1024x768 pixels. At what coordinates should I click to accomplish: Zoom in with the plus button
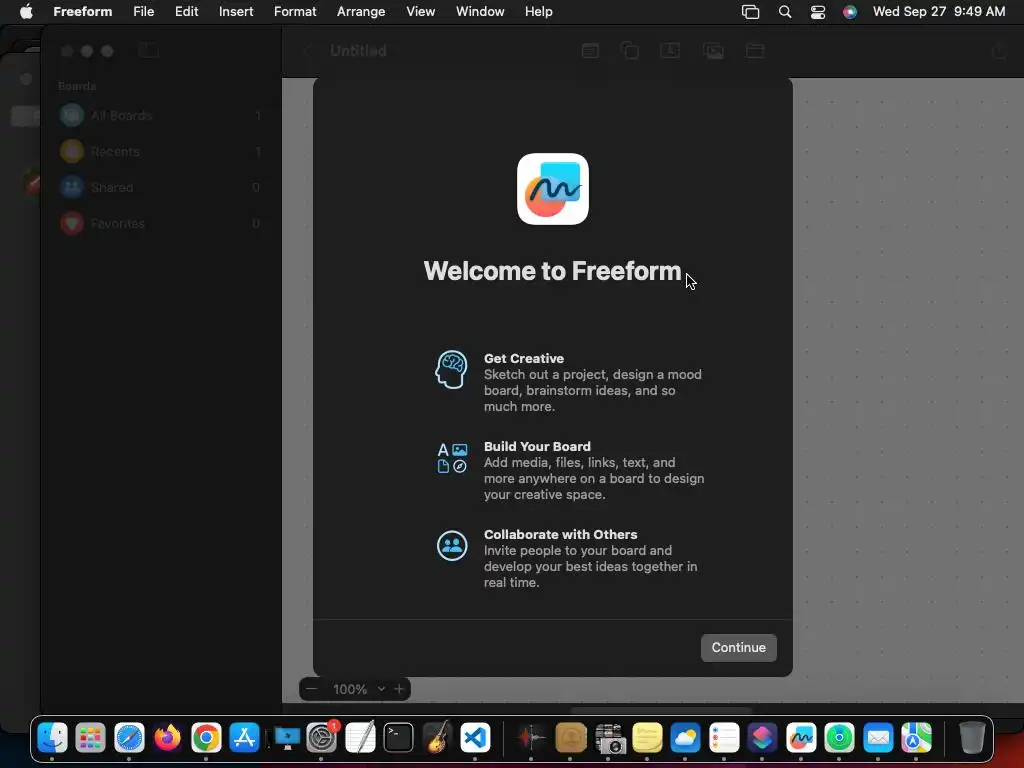pyautogui.click(x=399, y=689)
